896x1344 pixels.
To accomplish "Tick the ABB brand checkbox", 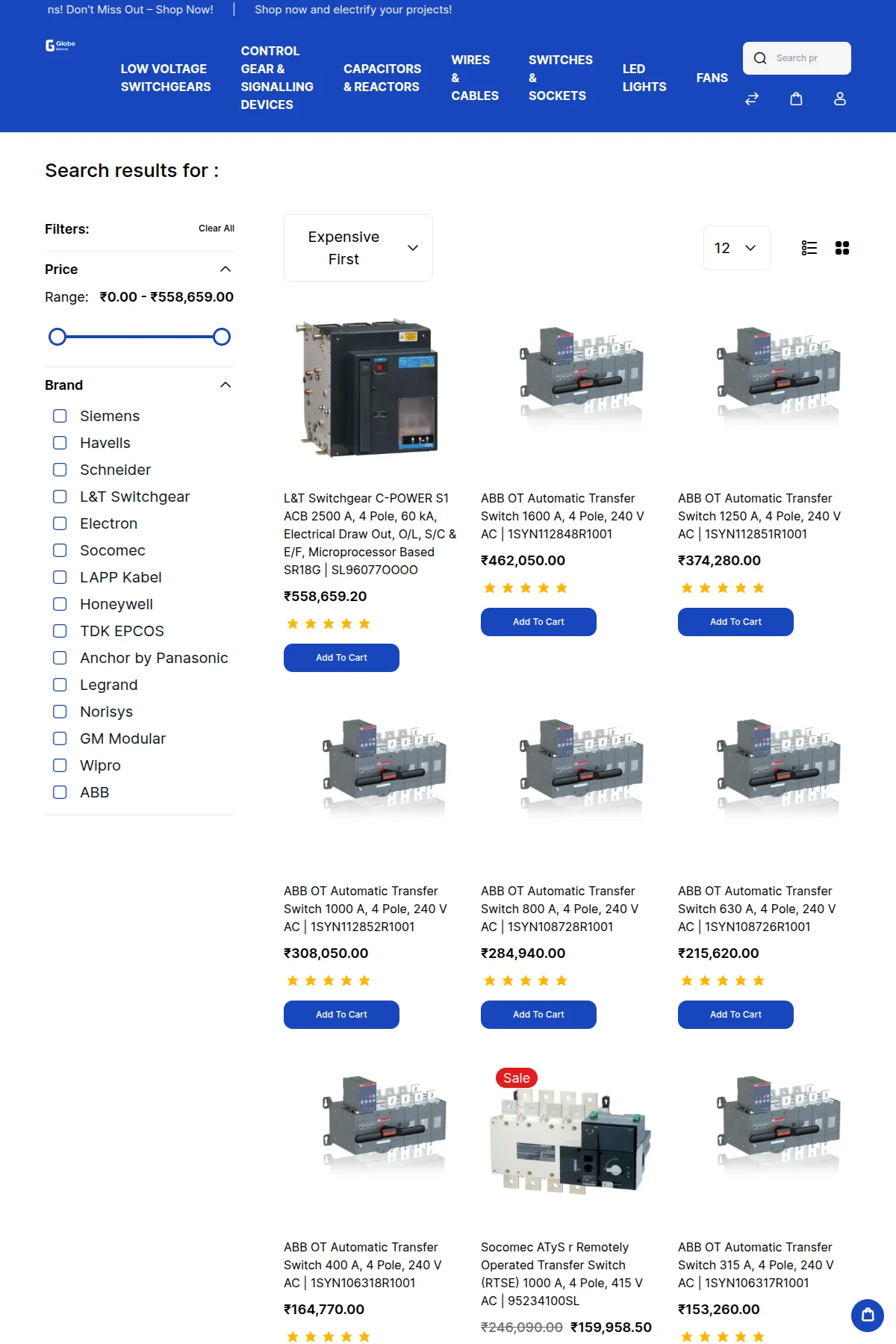I will tap(60, 792).
